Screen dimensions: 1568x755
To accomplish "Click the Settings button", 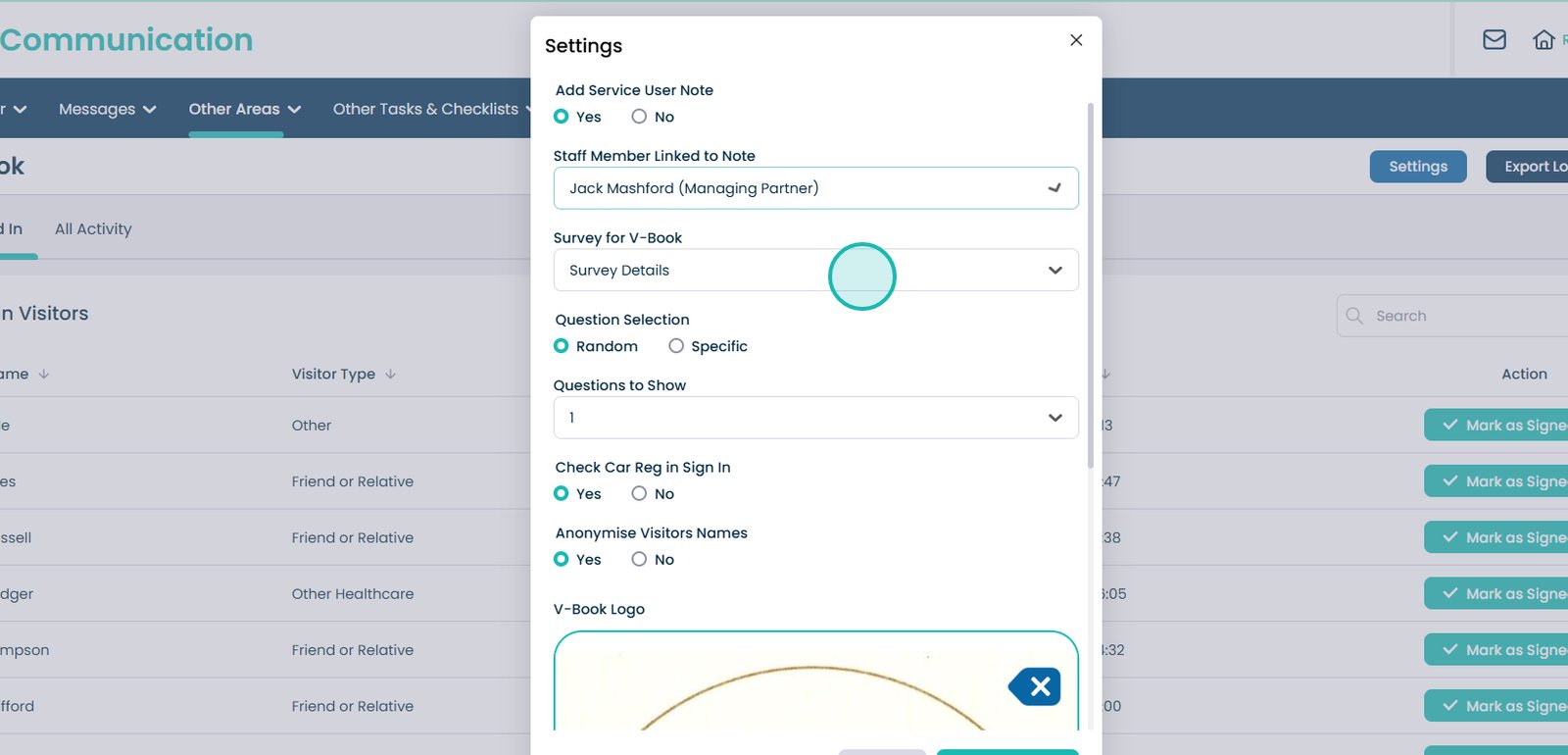I will tap(1417, 167).
